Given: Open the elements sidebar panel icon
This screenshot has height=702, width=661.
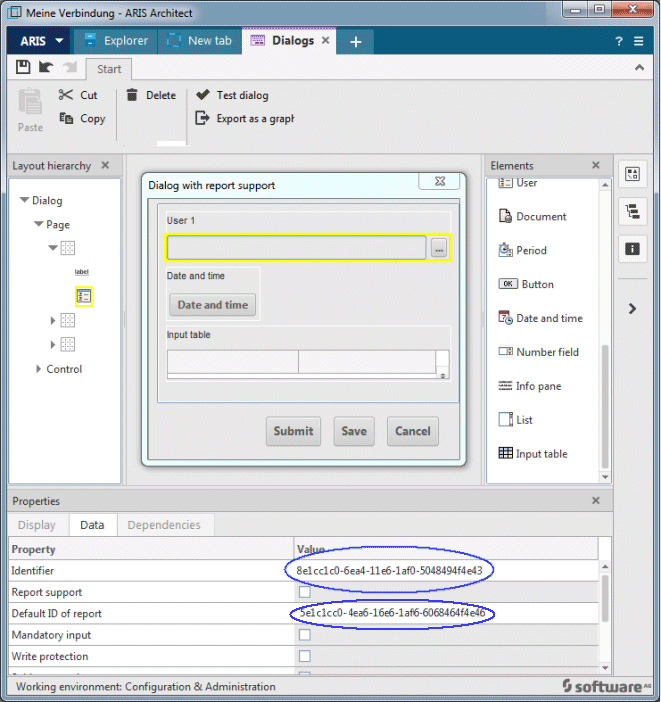Looking at the screenshot, I should (632, 174).
